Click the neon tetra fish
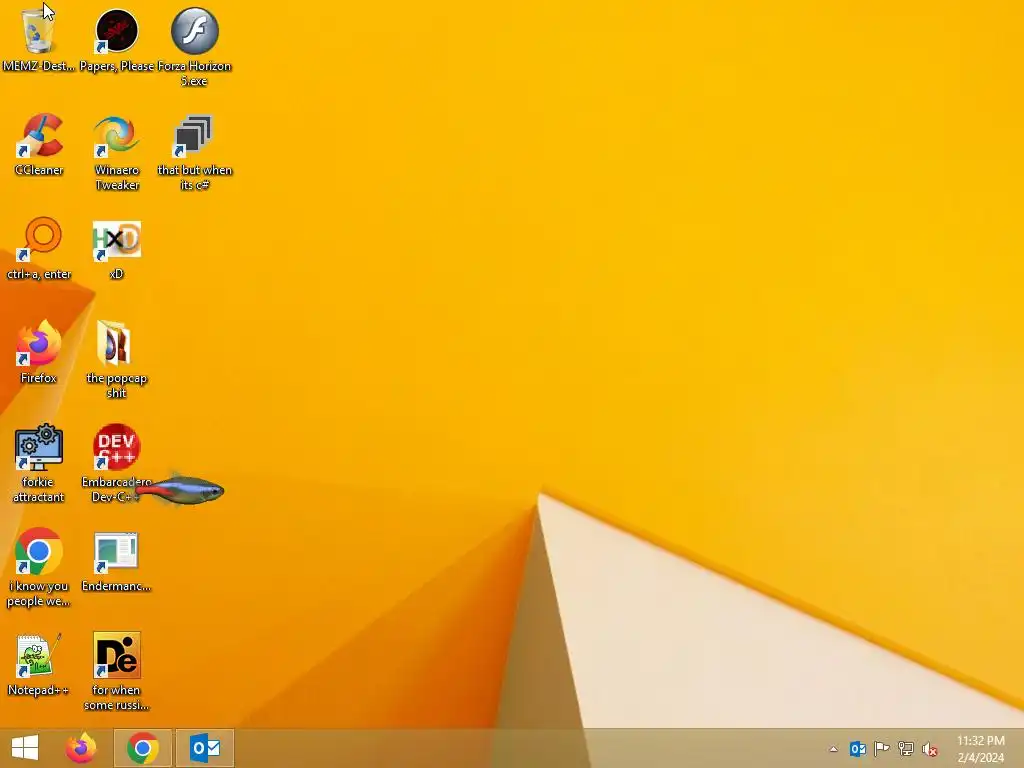The width and height of the screenshot is (1024, 768). click(x=180, y=490)
